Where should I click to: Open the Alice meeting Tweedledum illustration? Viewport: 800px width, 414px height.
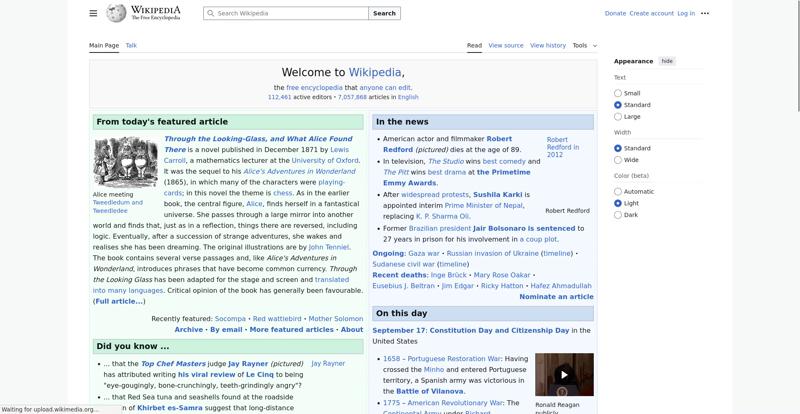coord(126,162)
